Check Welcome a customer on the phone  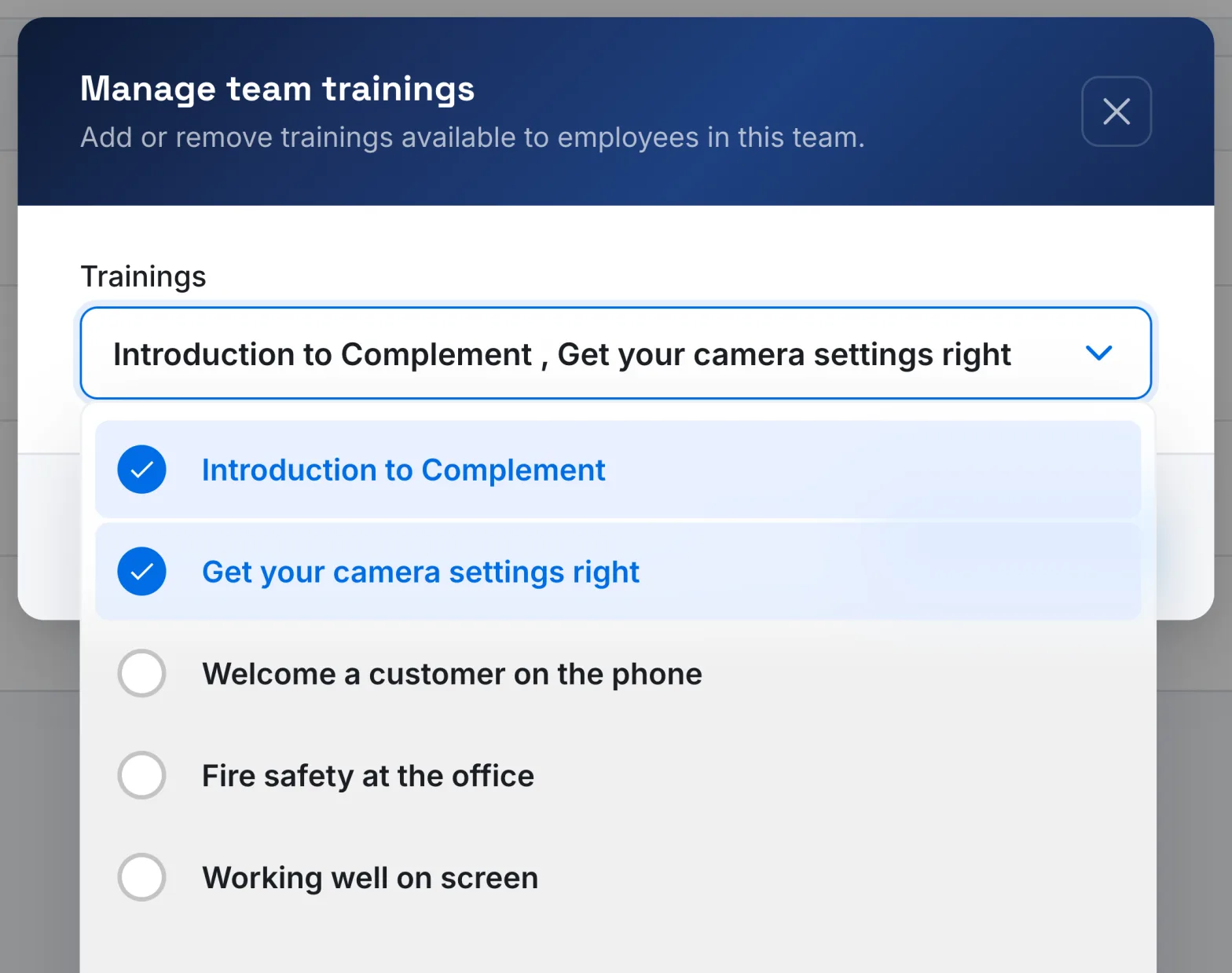(141, 674)
